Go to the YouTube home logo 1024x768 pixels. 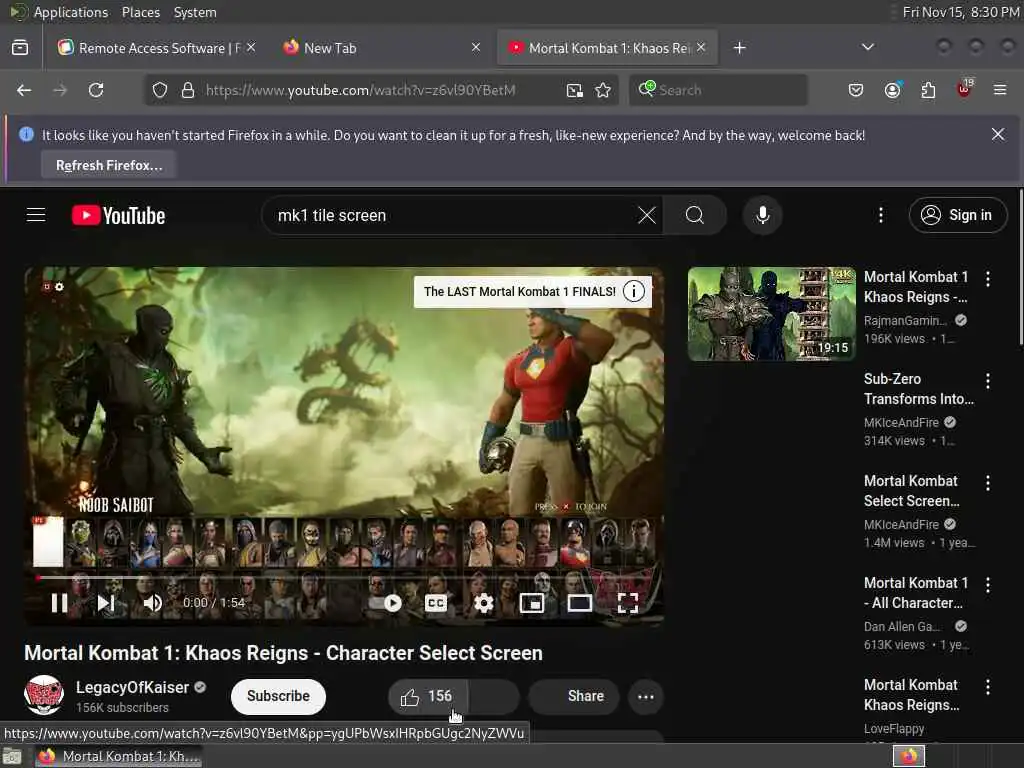pyautogui.click(x=118, y=216)
